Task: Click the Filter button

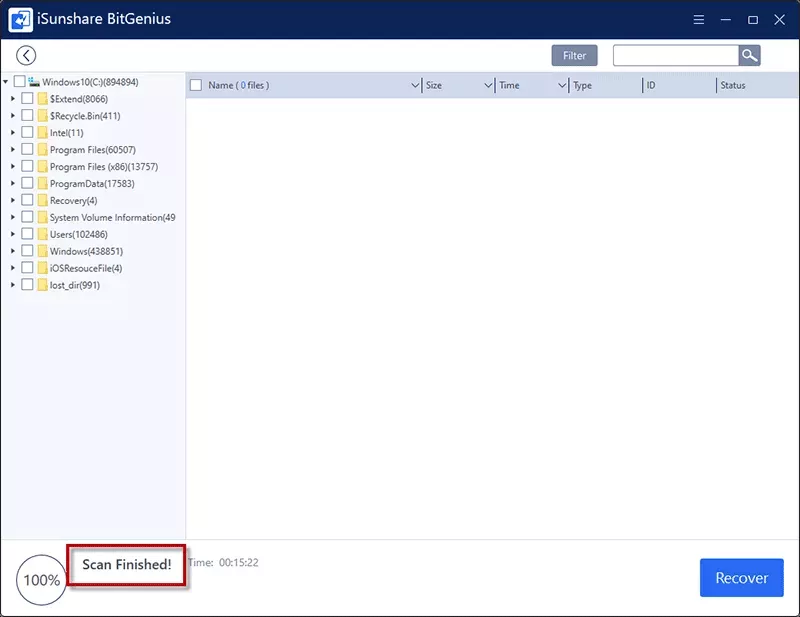Action: 574,56
